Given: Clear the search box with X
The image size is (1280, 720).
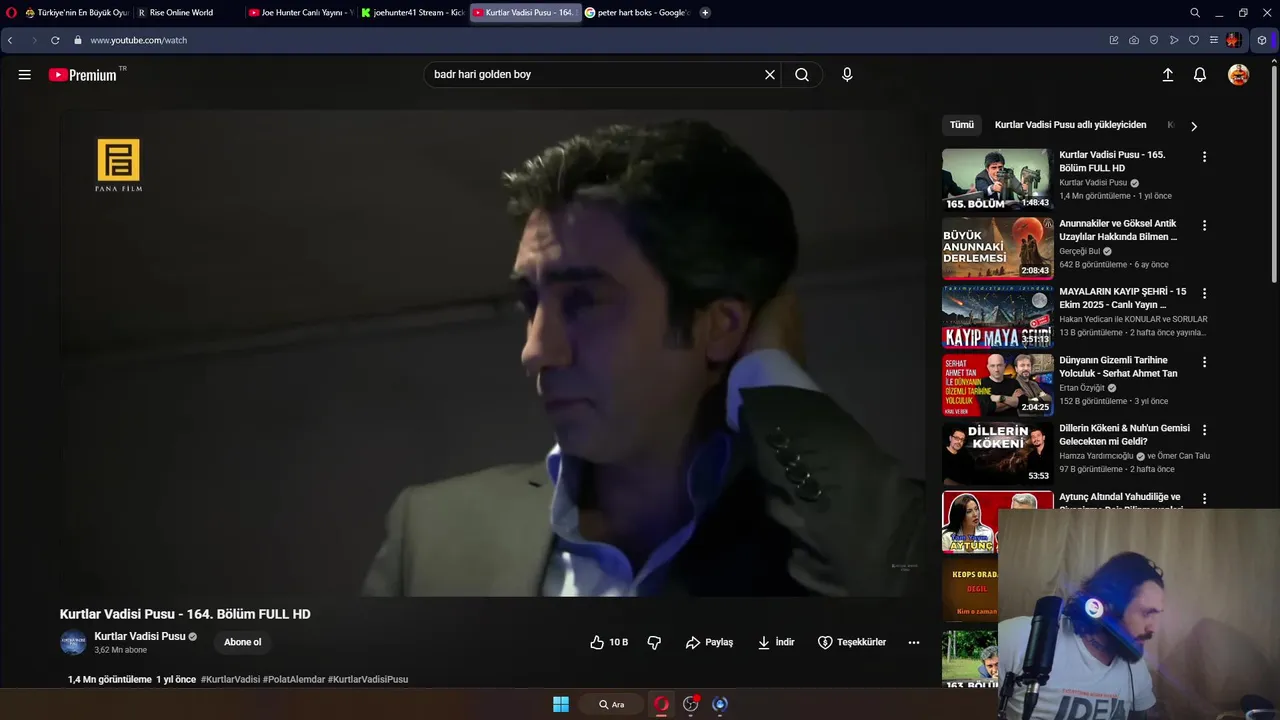Looking at the screenshot, I should click(770, 75).
